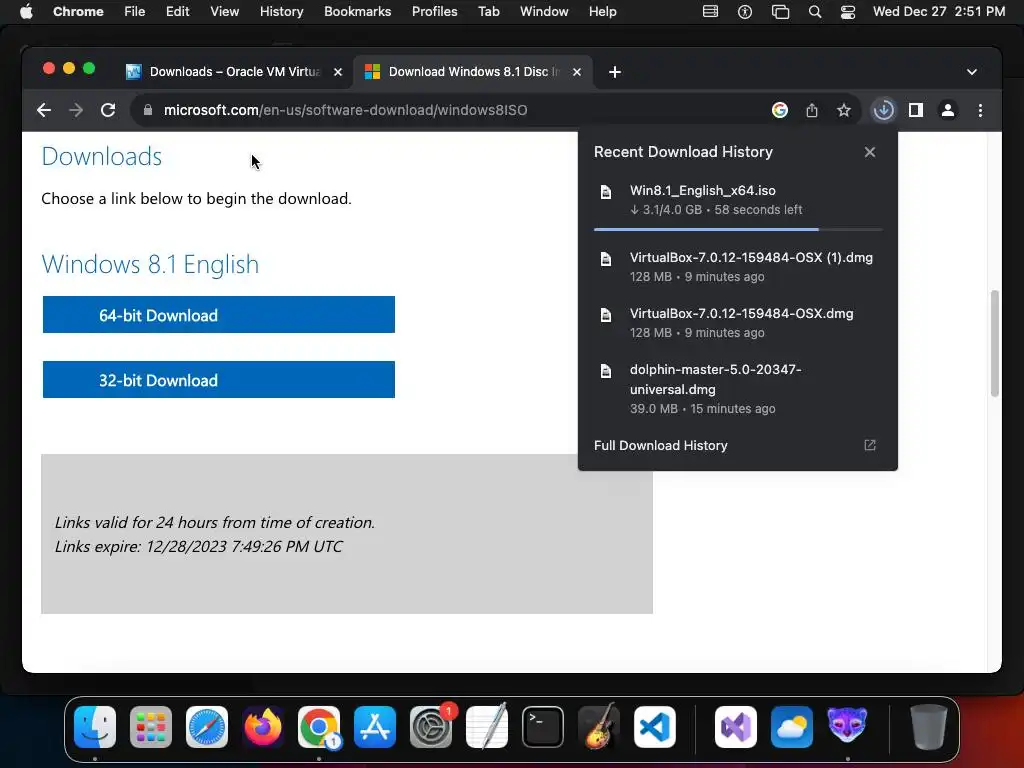Select the Win8.1_English_x64.iso download entry

[738, 200]
